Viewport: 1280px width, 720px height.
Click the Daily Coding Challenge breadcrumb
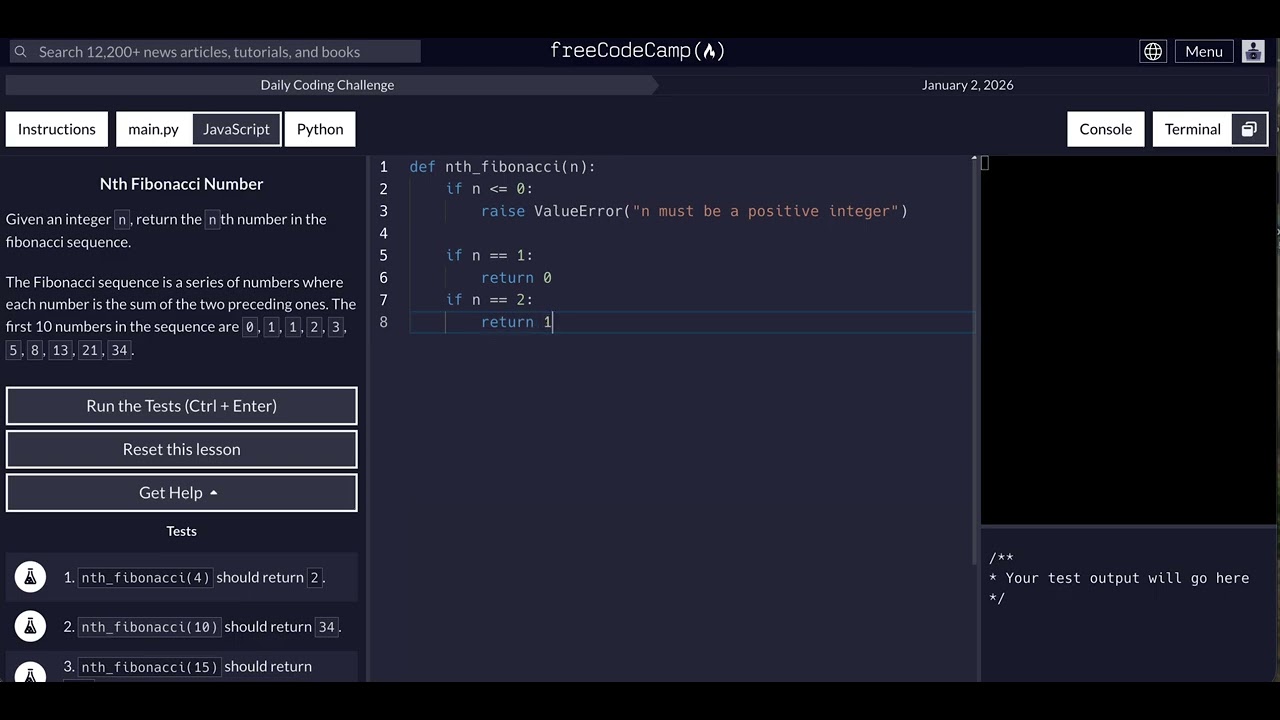[327, 85]
